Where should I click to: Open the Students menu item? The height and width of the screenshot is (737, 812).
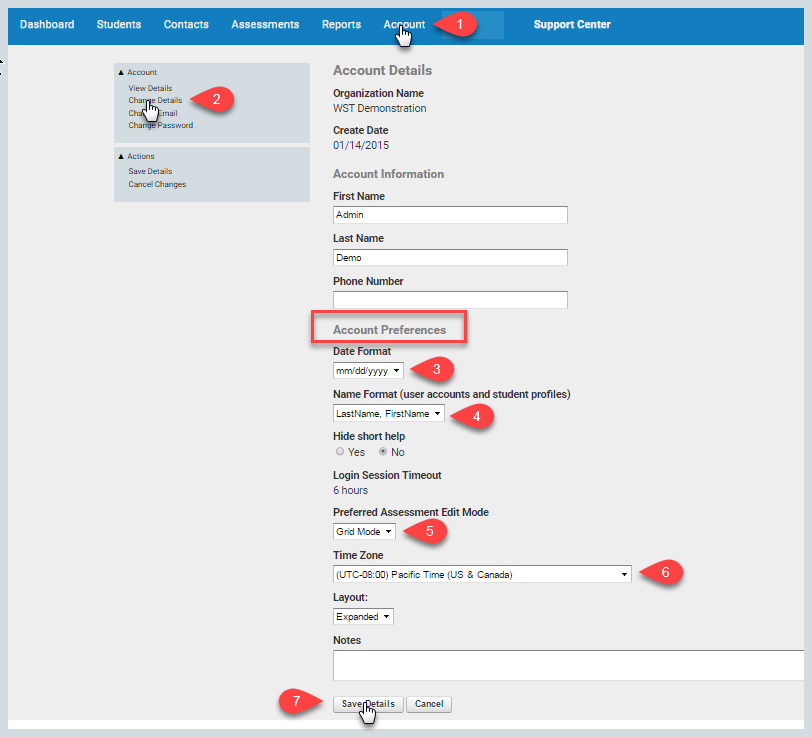coord(119,24)
